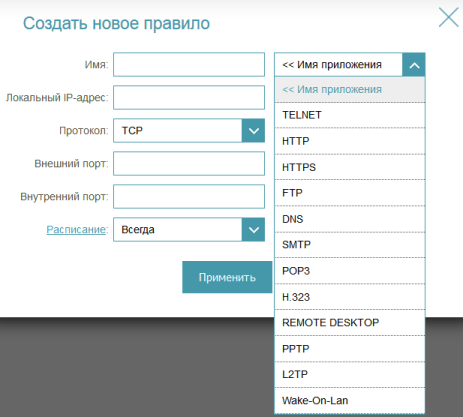Close the new rule dialog with X icon
463x417 pixels.
pos(448,18)
